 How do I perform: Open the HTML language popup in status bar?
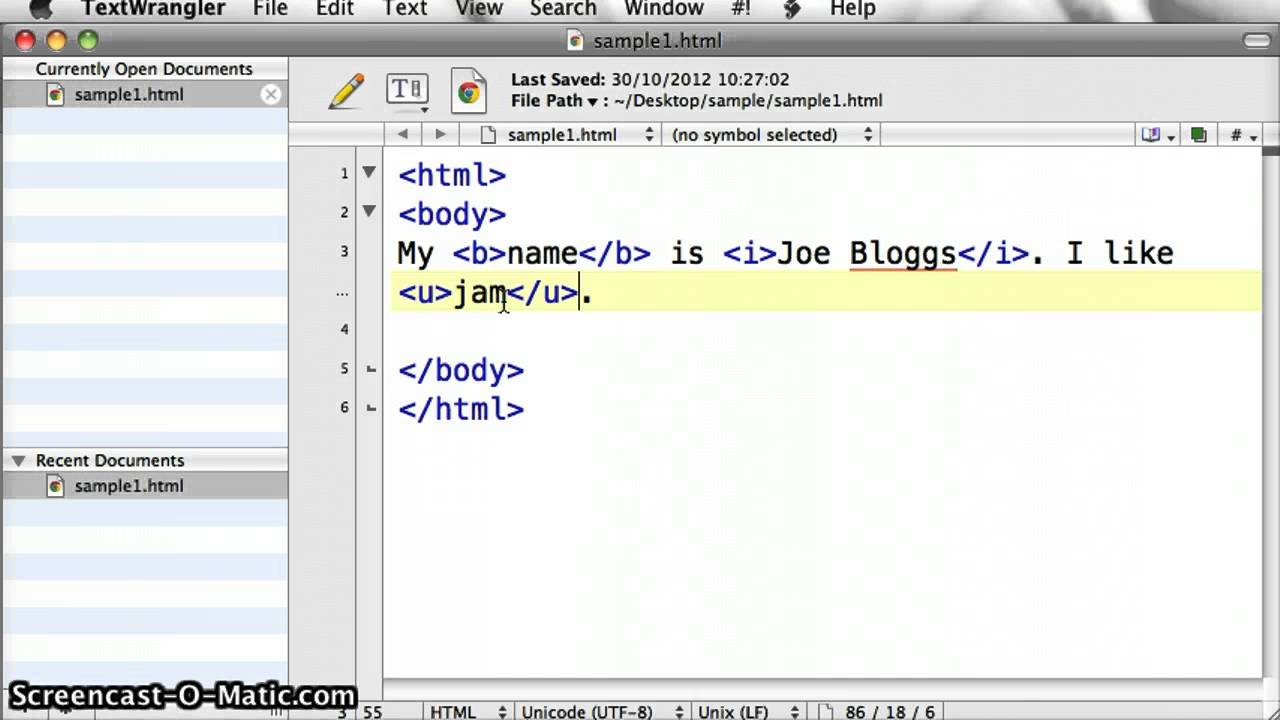(x=466, y=712)
